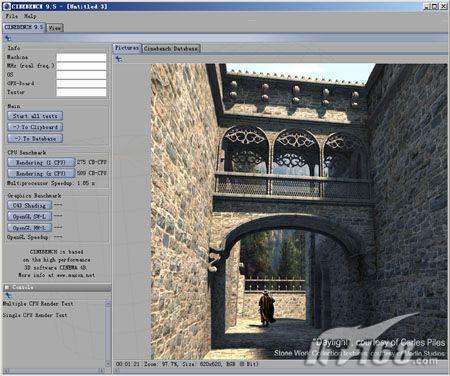Click the Console panel pin icon
This screenshot has height=376, width=450.
pyautogui.click(x=8, y=295)
